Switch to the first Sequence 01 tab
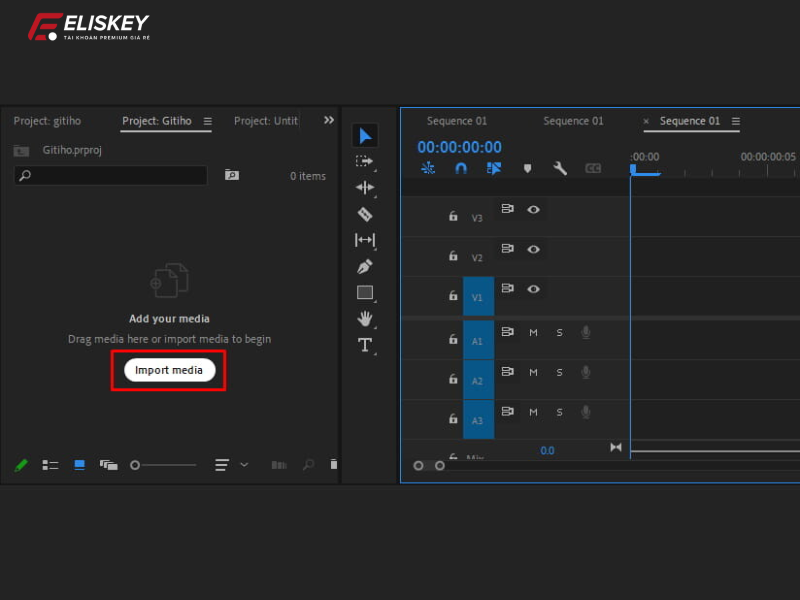 pyautogui.click(x=457, y=121)
